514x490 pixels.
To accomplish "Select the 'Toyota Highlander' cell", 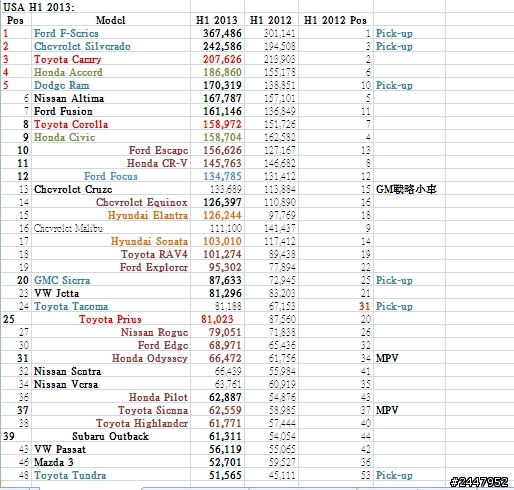I will pyautogui.click(x=142, y=423).
